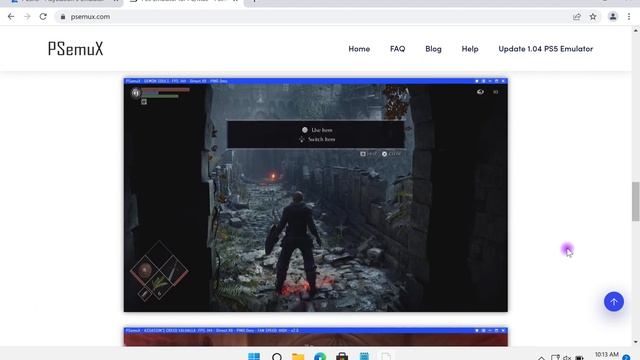The height and width of the screenshot is (360, 640).
Task: Open Microsoft Edge from the taskbar
Action: [x=320, y=357]
